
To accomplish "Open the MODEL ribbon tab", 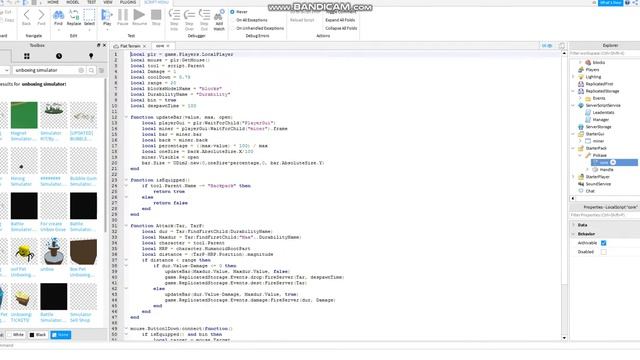I will [73, 2].
